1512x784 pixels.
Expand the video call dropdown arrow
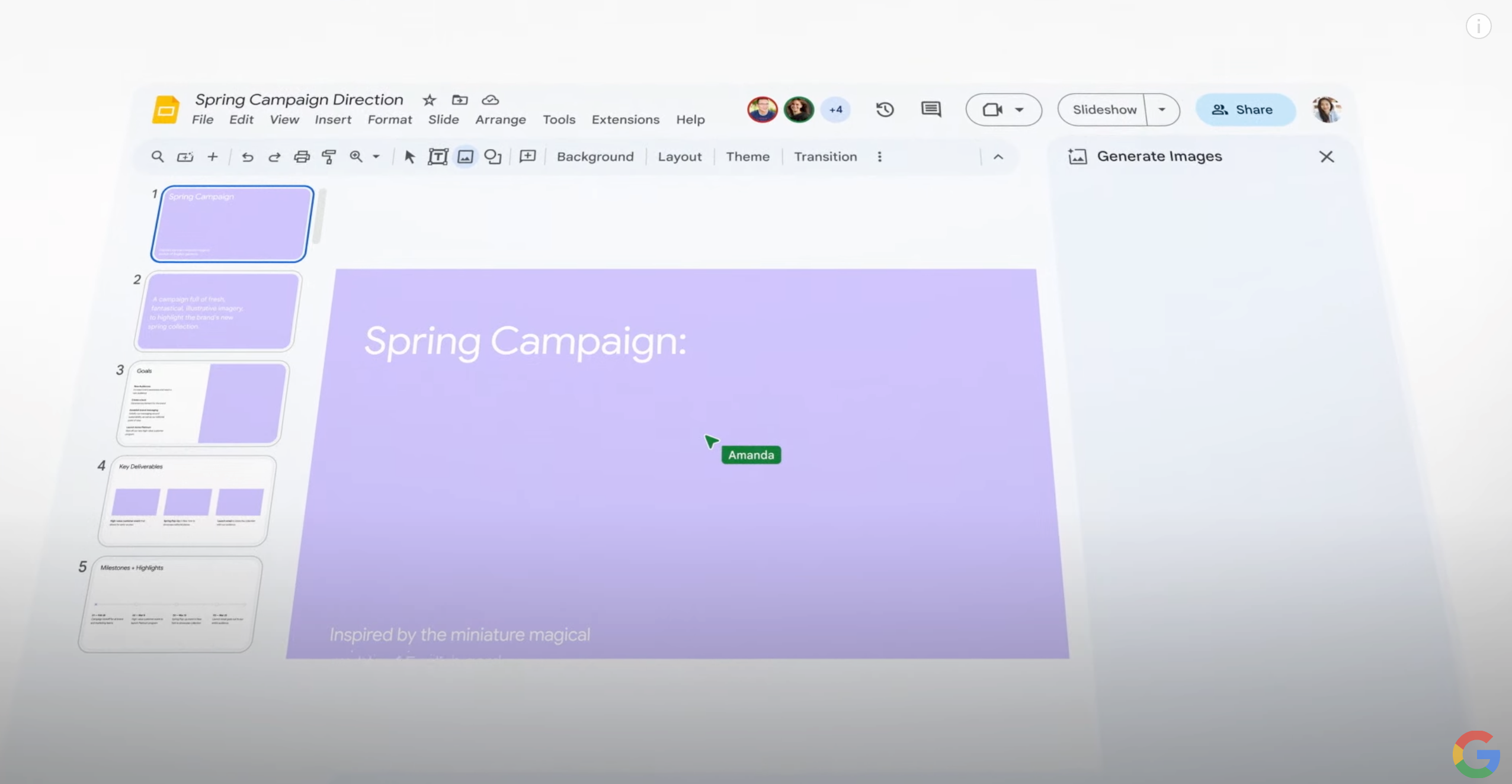pos(1020,110)
